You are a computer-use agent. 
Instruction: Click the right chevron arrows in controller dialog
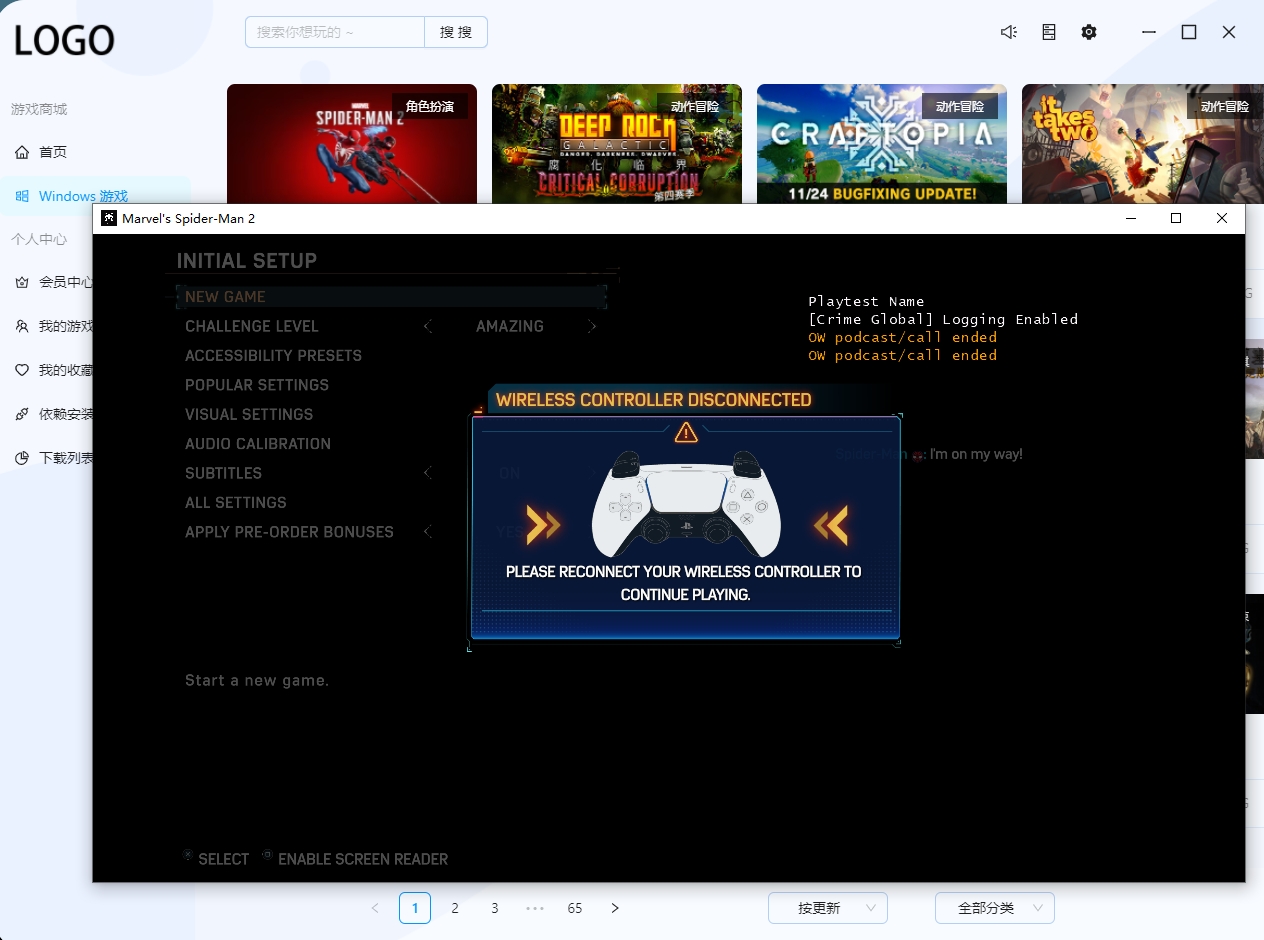click(831, 525)
